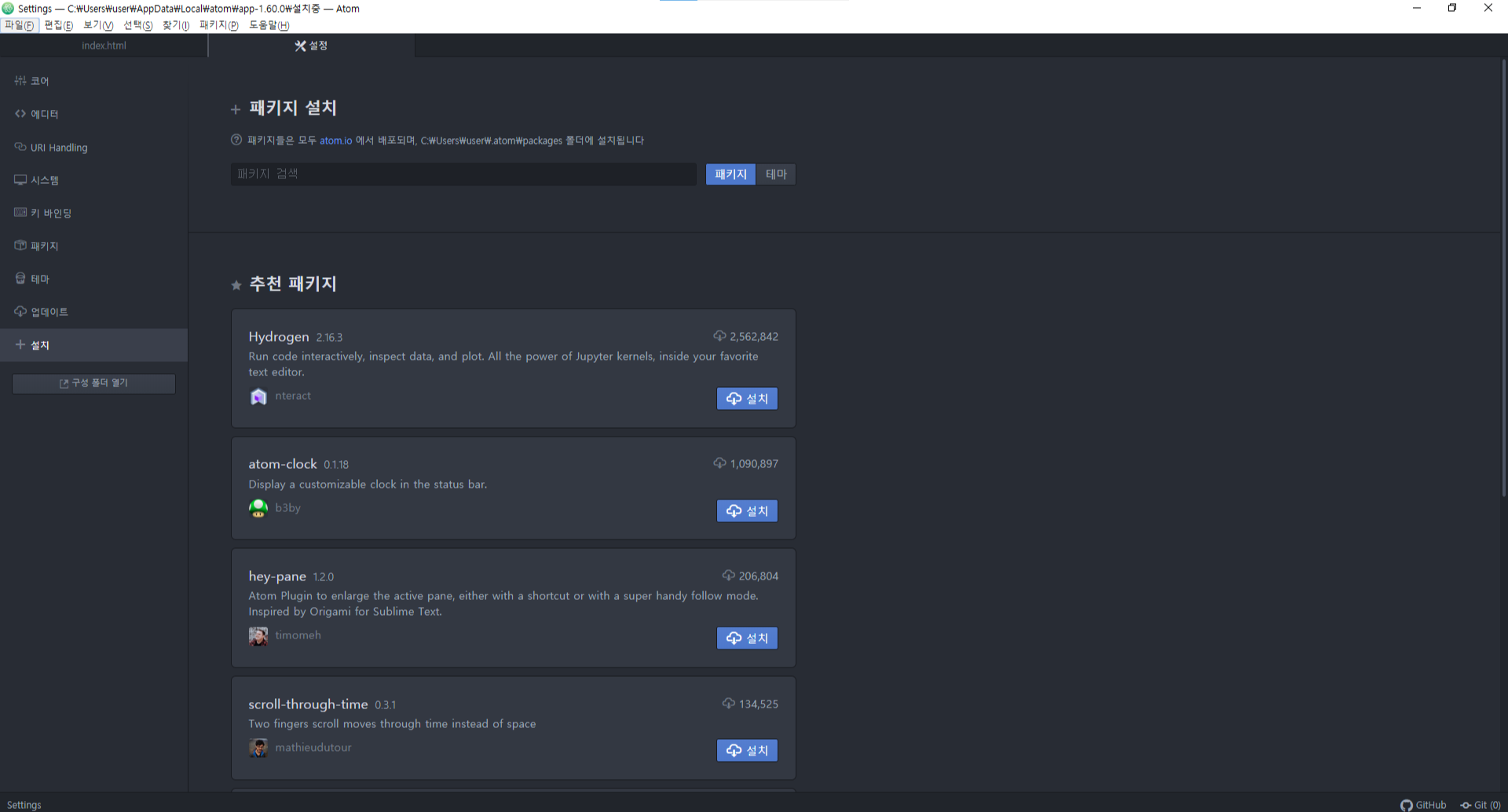The height and width of the screenshot is (812, 1508).
Task: Focus the 패키지 검색 search field
Action: pos(463,174)
